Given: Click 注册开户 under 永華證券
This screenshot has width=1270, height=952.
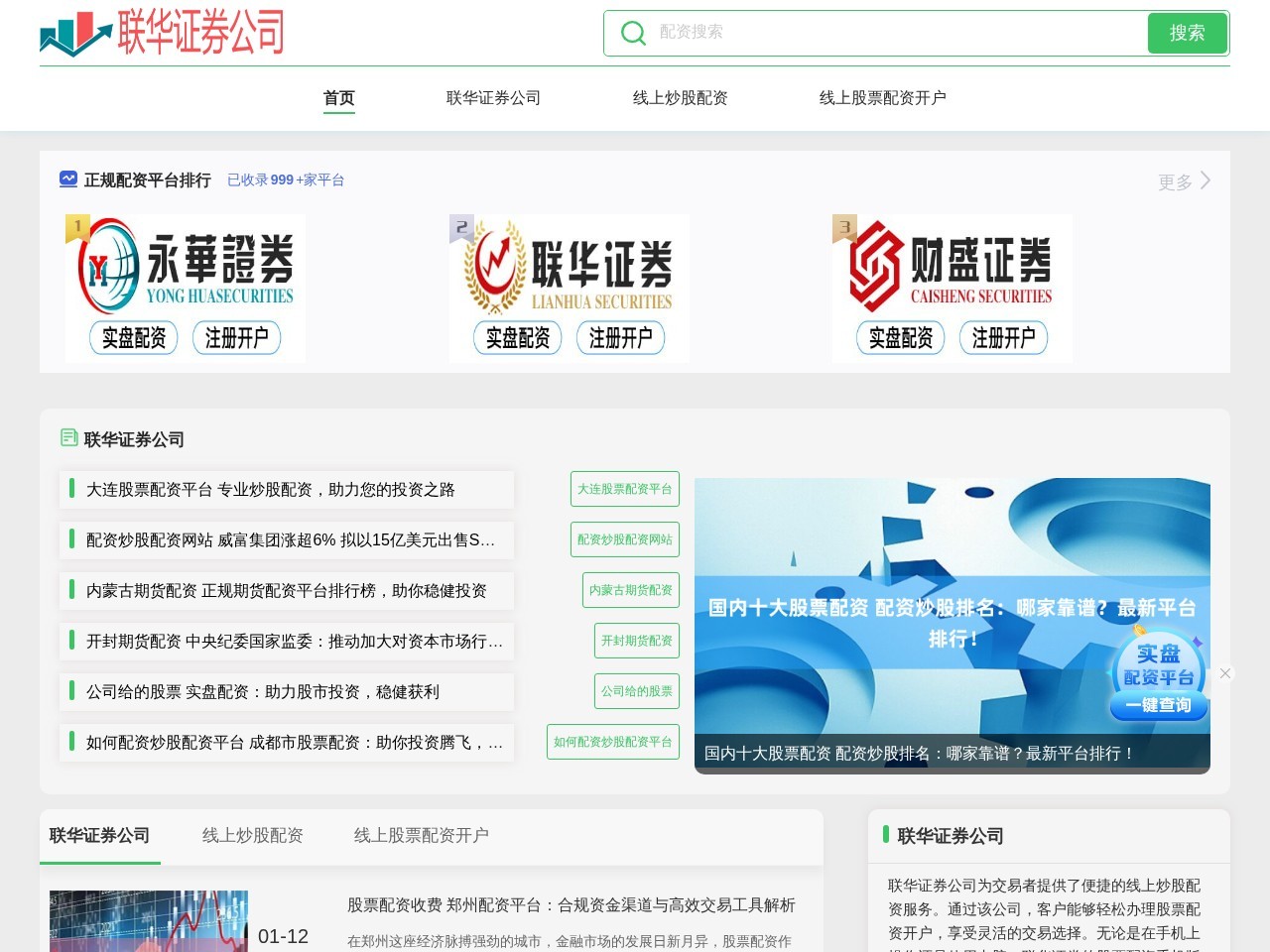Looking at the screenshot, I should pyautogui.click(x=237, y=338).
